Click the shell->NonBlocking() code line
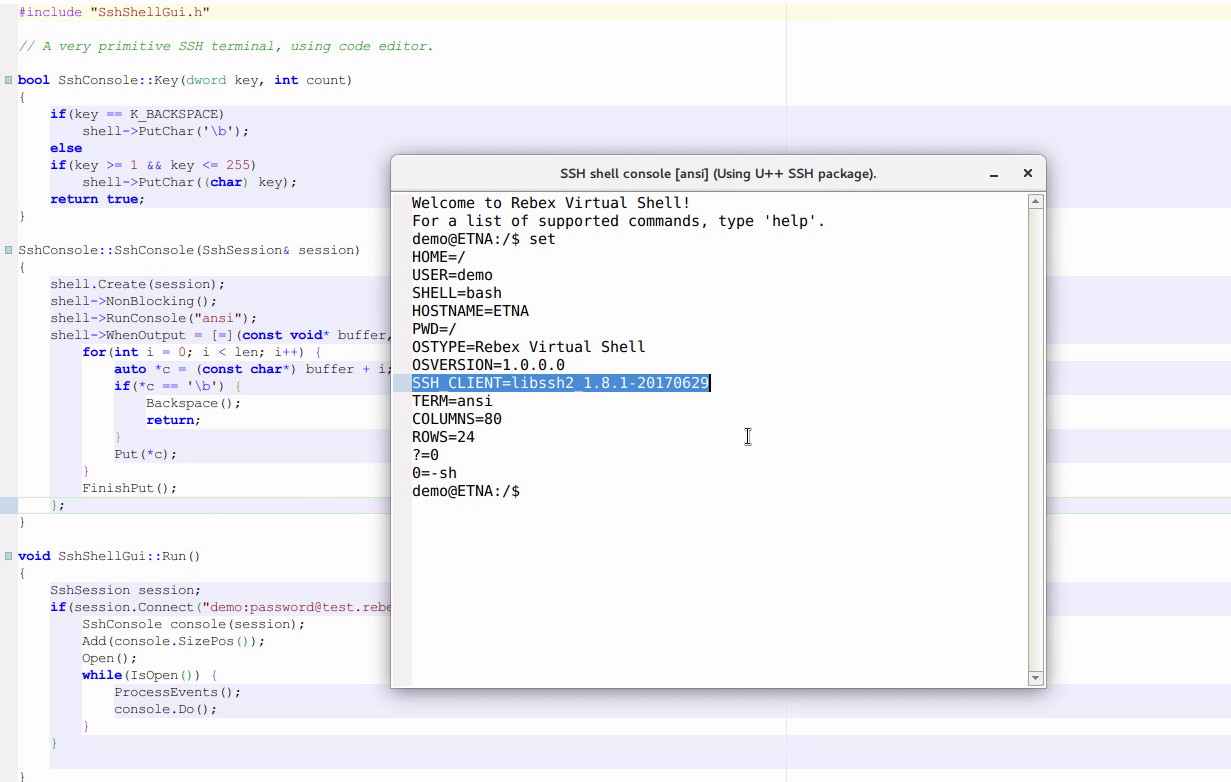Image resolution: width=1231 pixels, height=782 pixels. 135,301
